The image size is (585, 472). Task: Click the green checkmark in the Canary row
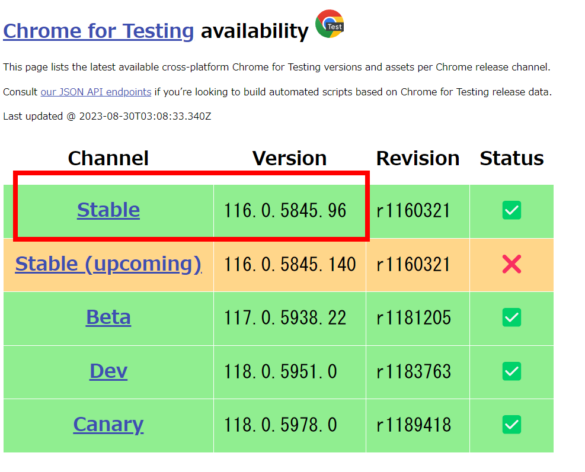512,425
